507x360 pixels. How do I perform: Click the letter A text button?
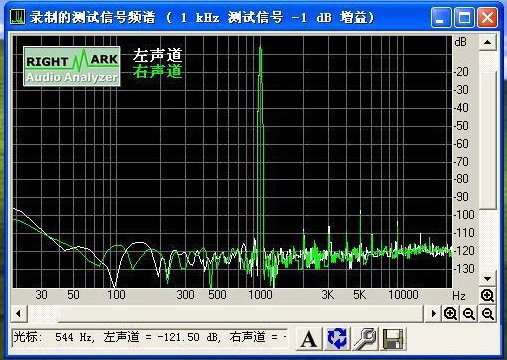click(309, 339)
